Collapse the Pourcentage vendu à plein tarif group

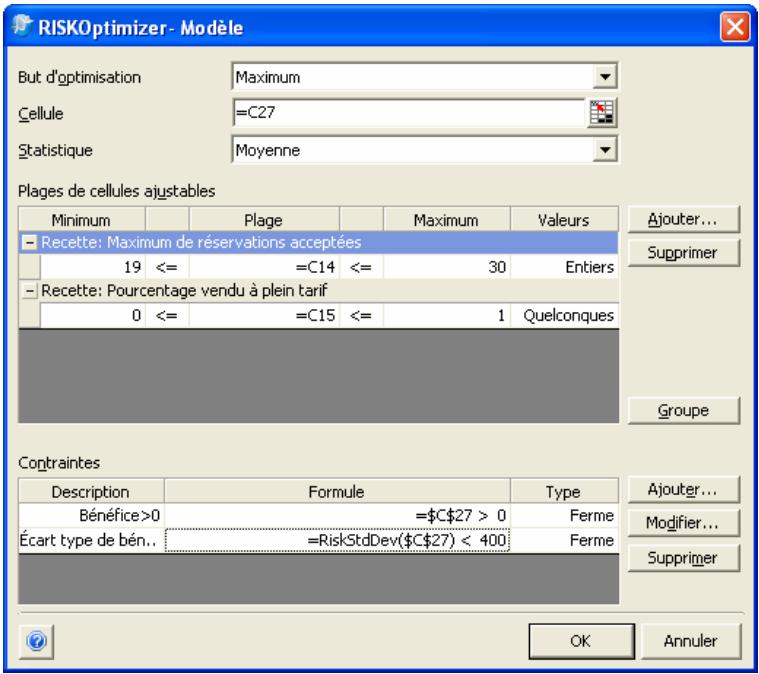click(30, 291)
